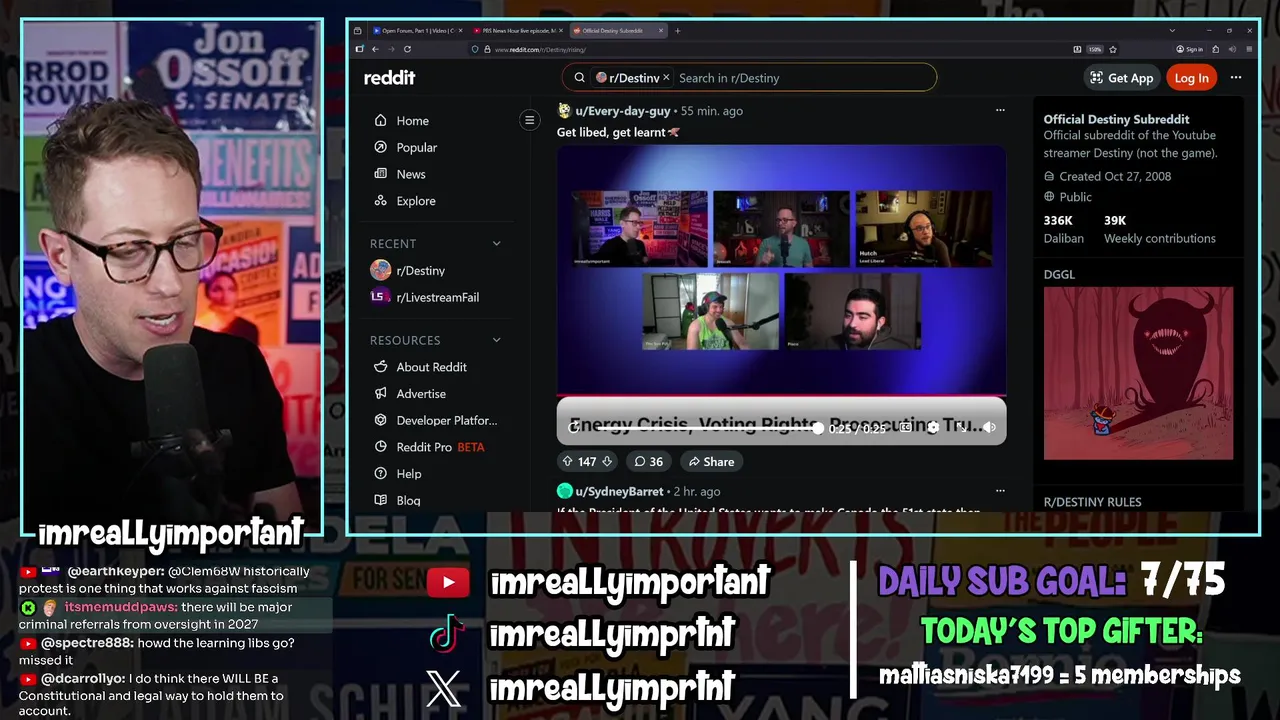Click the DGGL community image

(1138, 374)
